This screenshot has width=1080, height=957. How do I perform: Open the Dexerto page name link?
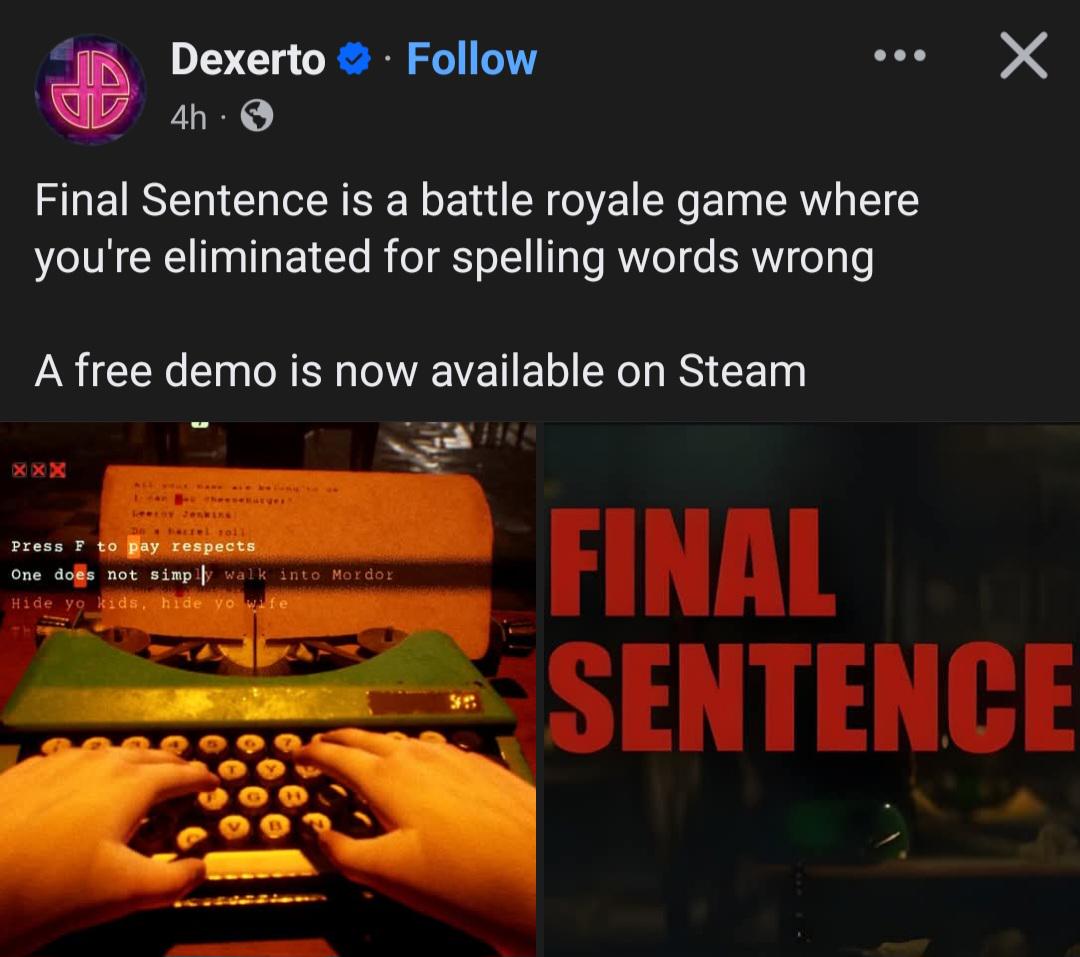pyautogui.click(x=248, y=59)
